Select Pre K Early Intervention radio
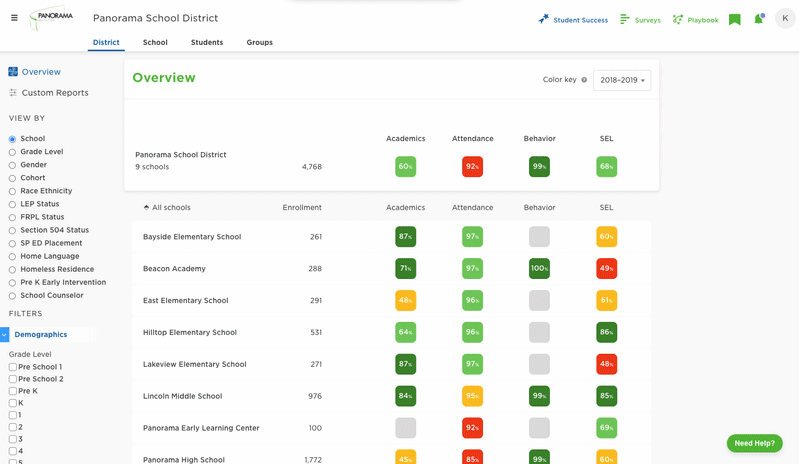Screen dimensions: 799x464 pyautogui.click(x=12, y=283)
